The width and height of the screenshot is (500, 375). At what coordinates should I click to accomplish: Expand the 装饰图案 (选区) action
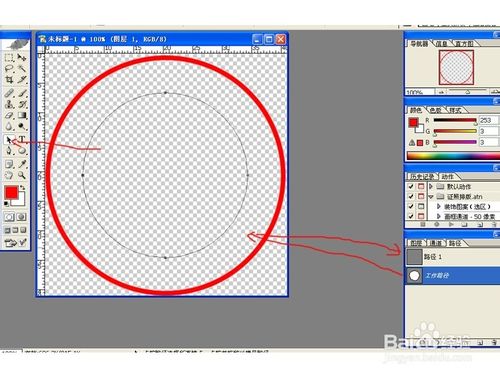click(439, 207)
